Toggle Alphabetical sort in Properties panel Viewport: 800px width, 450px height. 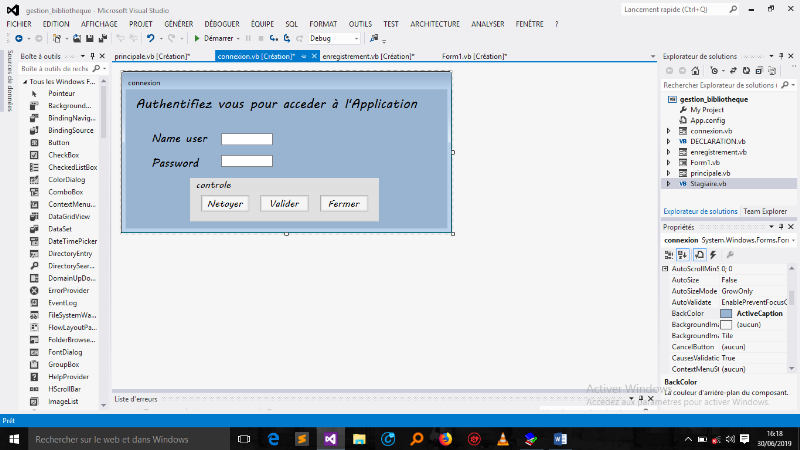click(x=683, y=255)
